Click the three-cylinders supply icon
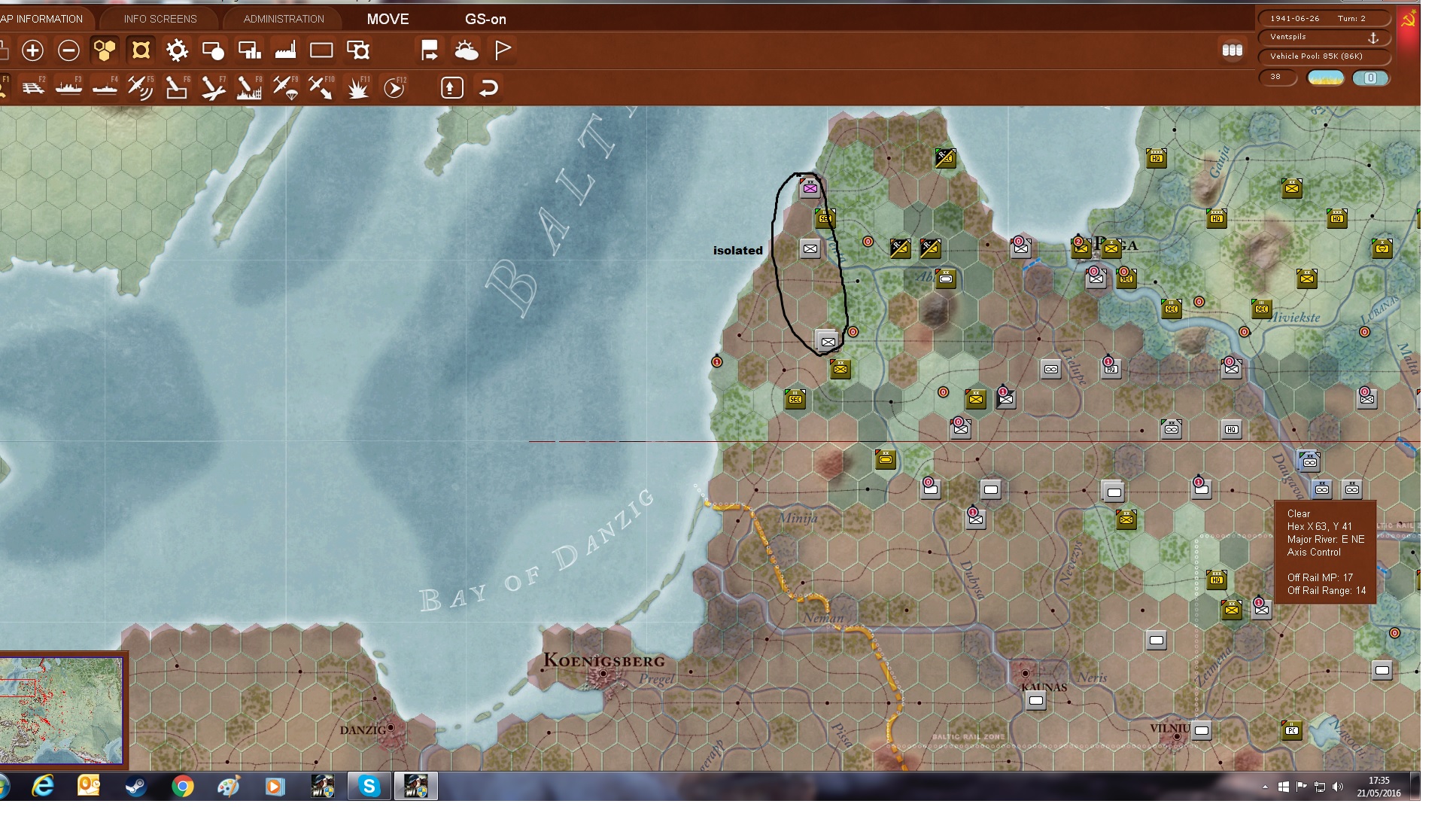Screen dimensions: 1456x813 pos(1232,50)
